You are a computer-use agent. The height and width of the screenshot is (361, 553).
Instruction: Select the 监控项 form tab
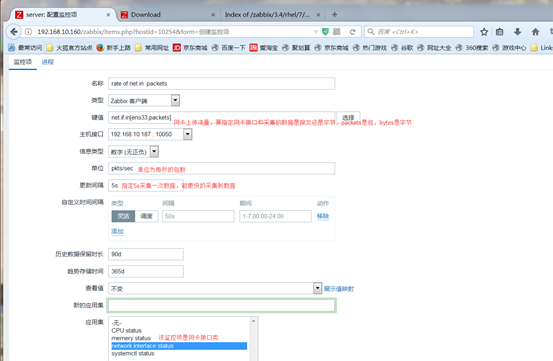(x=23, y=62)
